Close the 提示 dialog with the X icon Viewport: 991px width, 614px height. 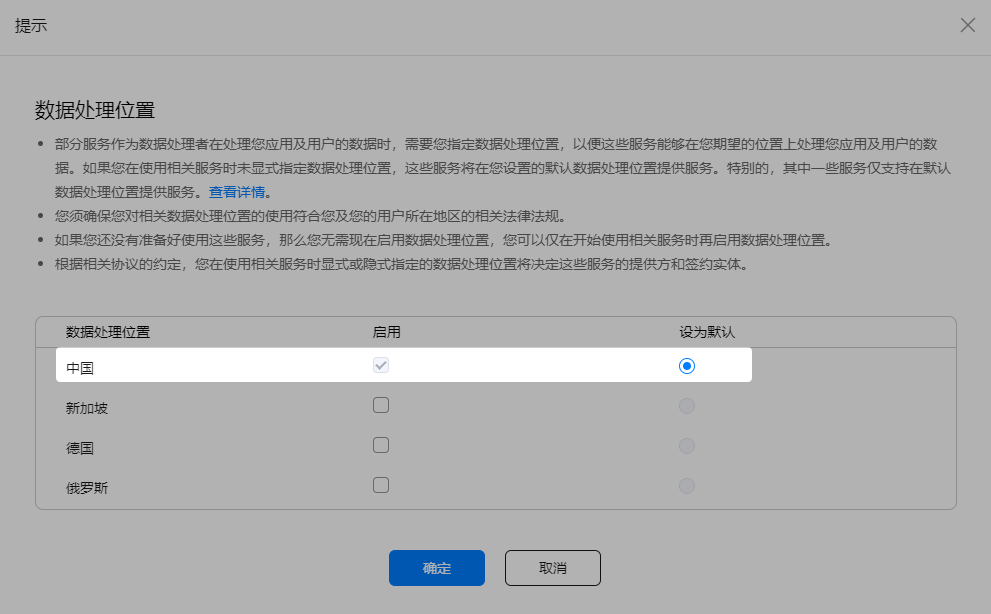(x=967, y=26)
